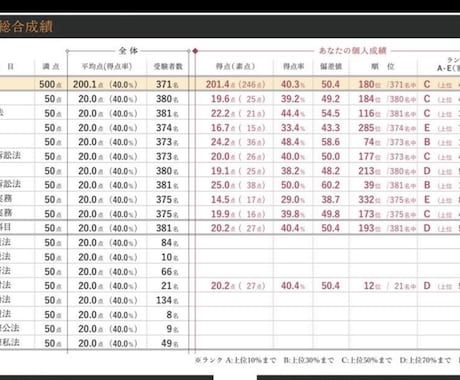Select the 48.2 deviation value

click(331, 171)
